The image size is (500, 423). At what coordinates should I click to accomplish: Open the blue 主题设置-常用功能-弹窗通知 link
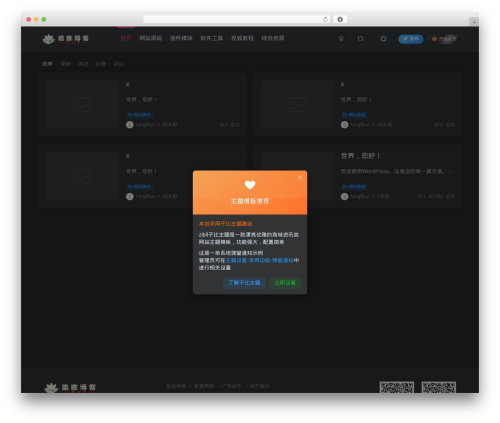pyautogui.click(x=260, y=260)
